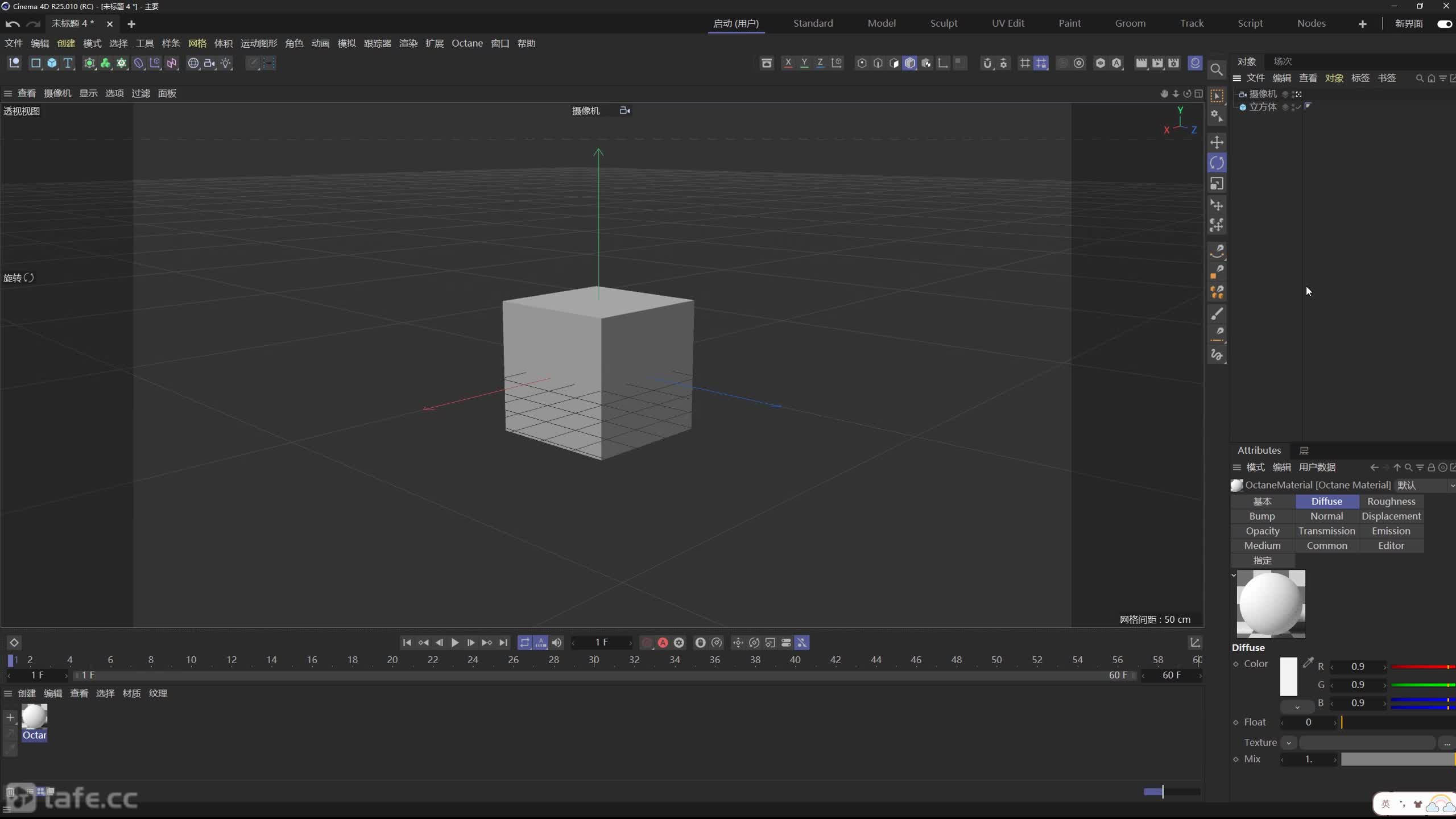1456x819 pixels.
Task: Click the play forward button
Action: [x=455, y=643]
